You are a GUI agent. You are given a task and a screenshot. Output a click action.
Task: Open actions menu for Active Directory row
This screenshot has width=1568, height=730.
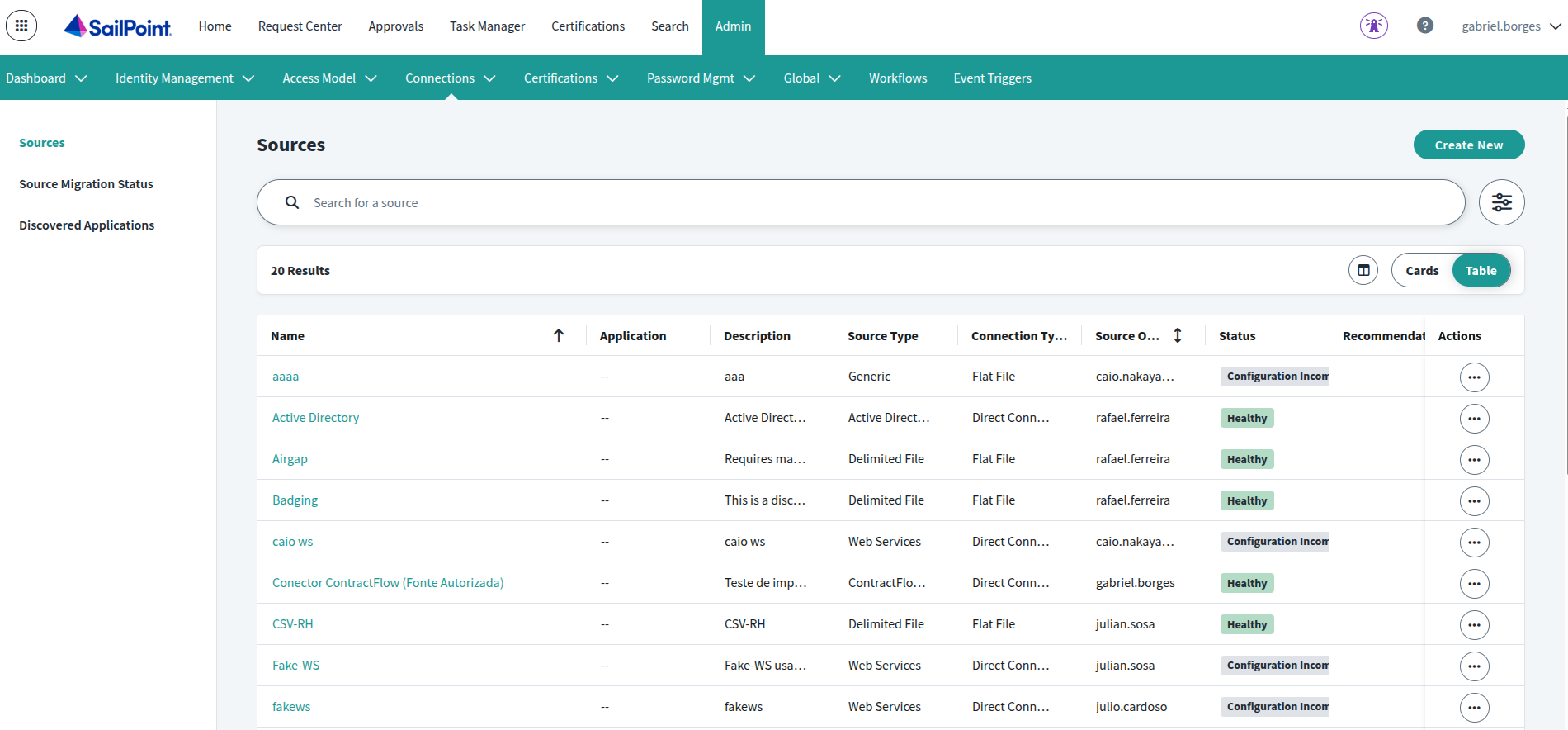point(1474,419)
